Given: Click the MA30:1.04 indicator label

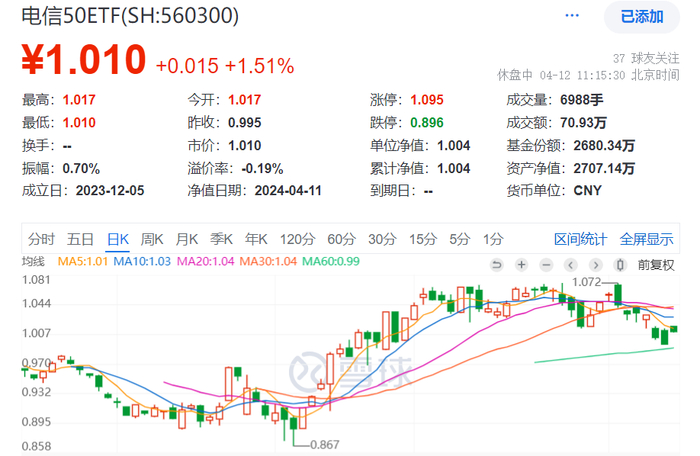Looking at the screenshot, I should [x=268, y=261].
